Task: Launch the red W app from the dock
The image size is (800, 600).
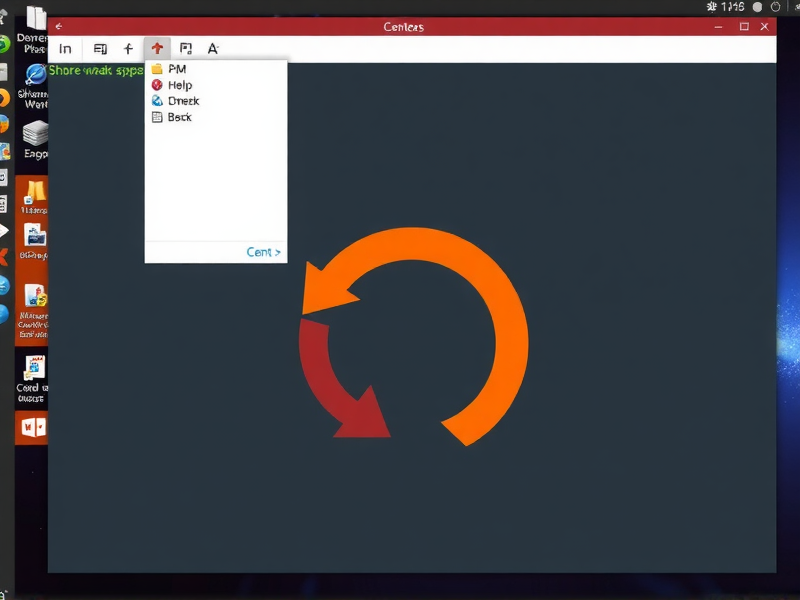Action: click(31, 427)
